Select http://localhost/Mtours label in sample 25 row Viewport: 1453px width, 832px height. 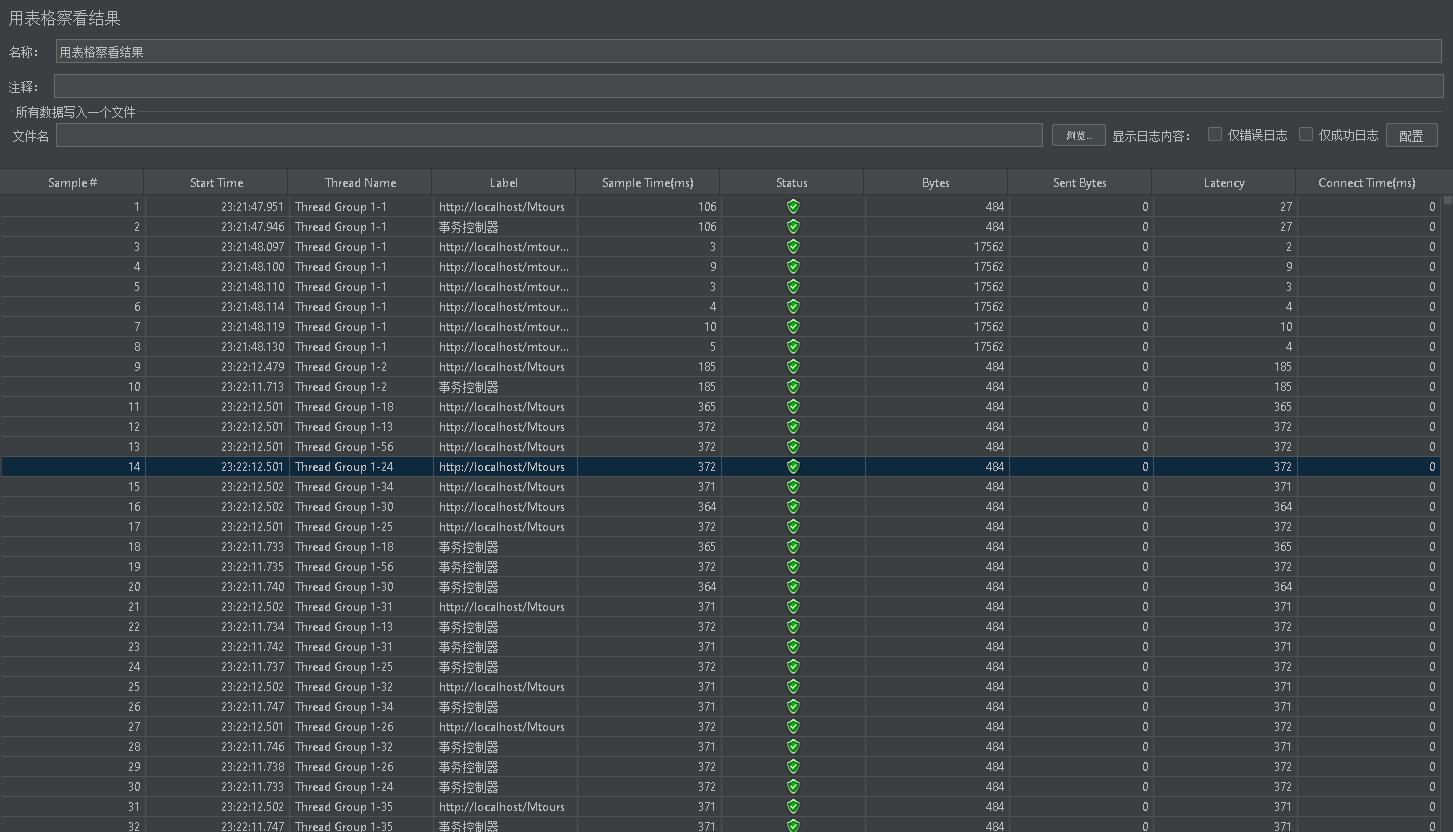[x=501, y=687]
